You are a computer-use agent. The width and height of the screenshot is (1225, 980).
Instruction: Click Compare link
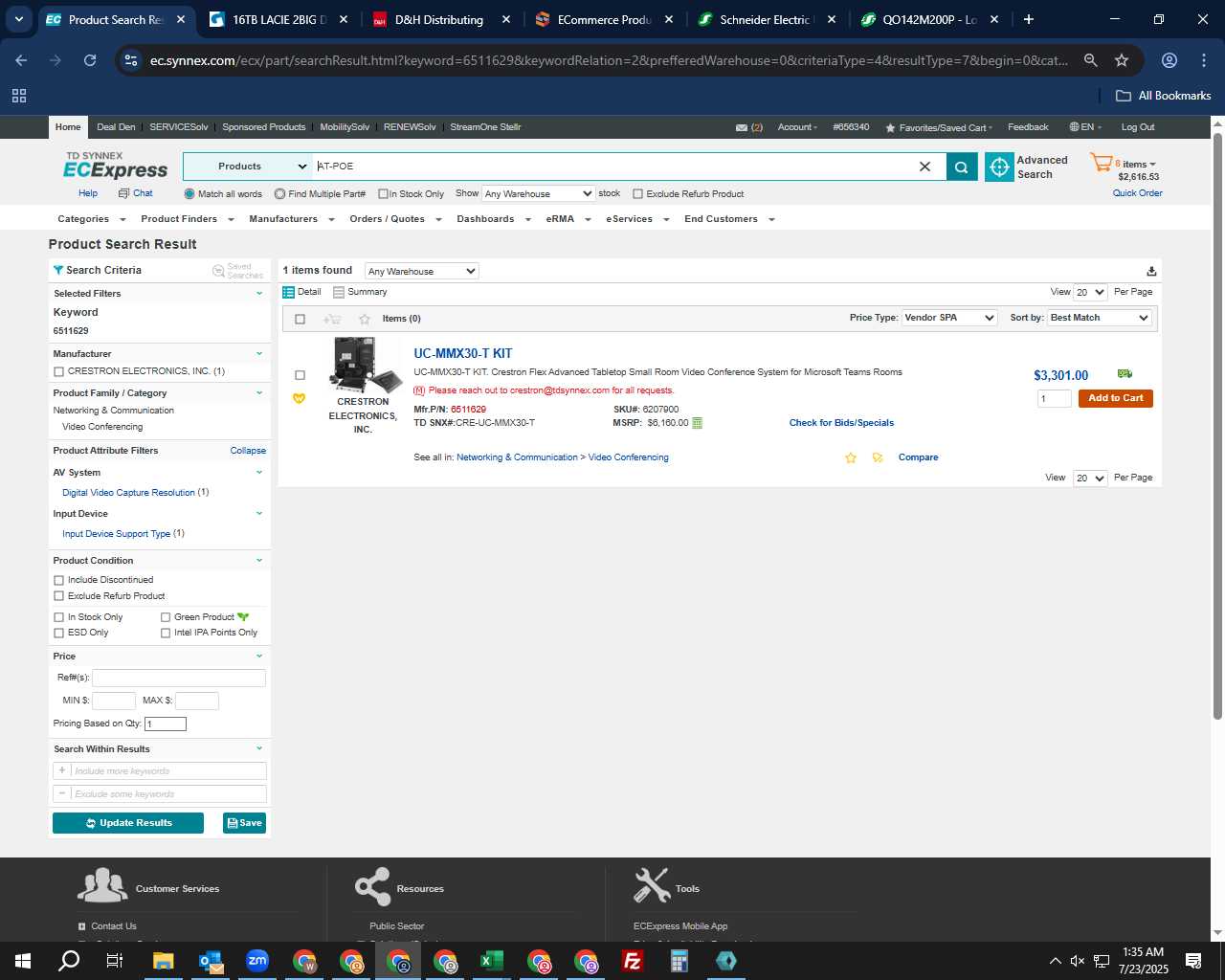(x=918, y=457)
